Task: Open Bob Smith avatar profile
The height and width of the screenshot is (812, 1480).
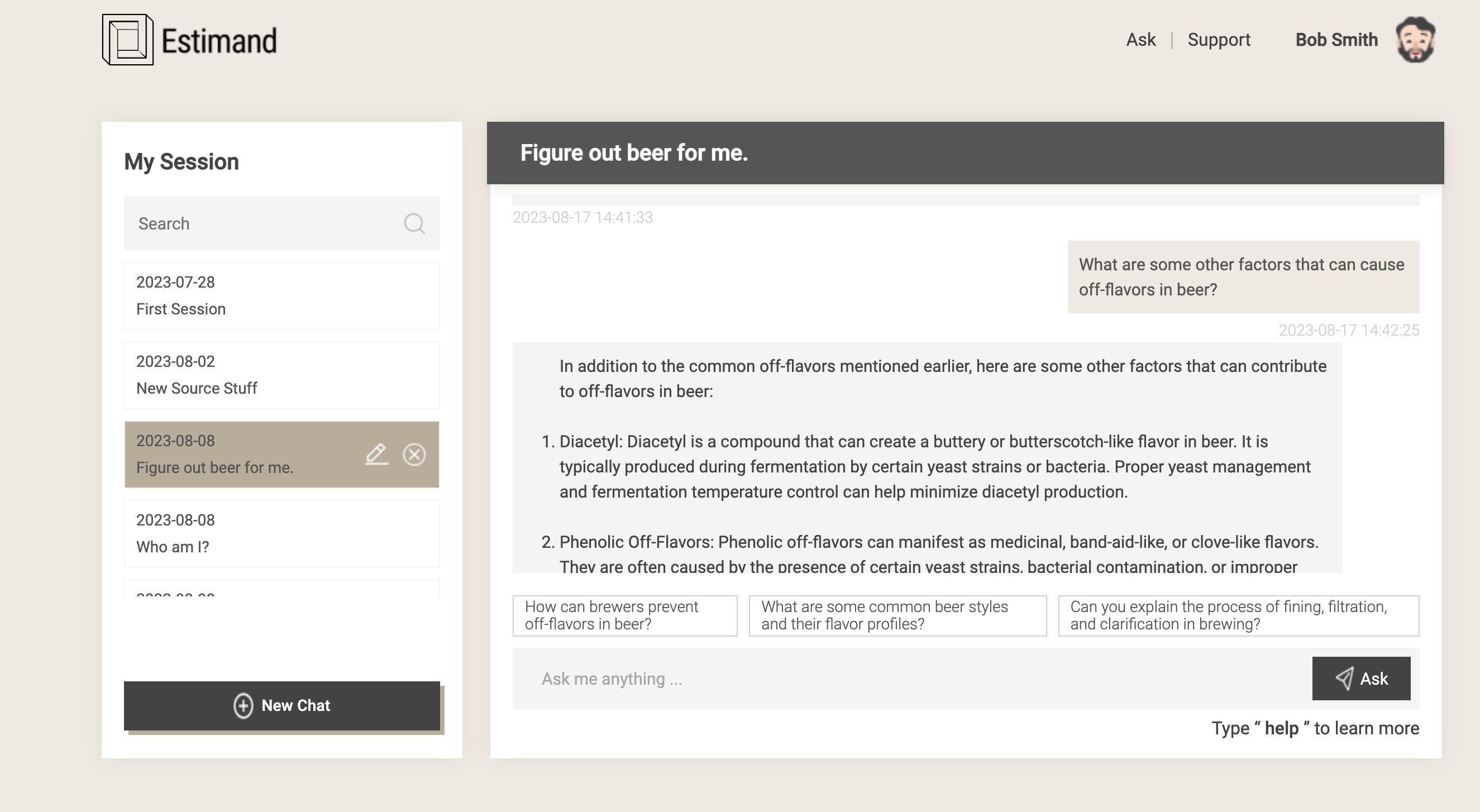Action: (1416, 40)
